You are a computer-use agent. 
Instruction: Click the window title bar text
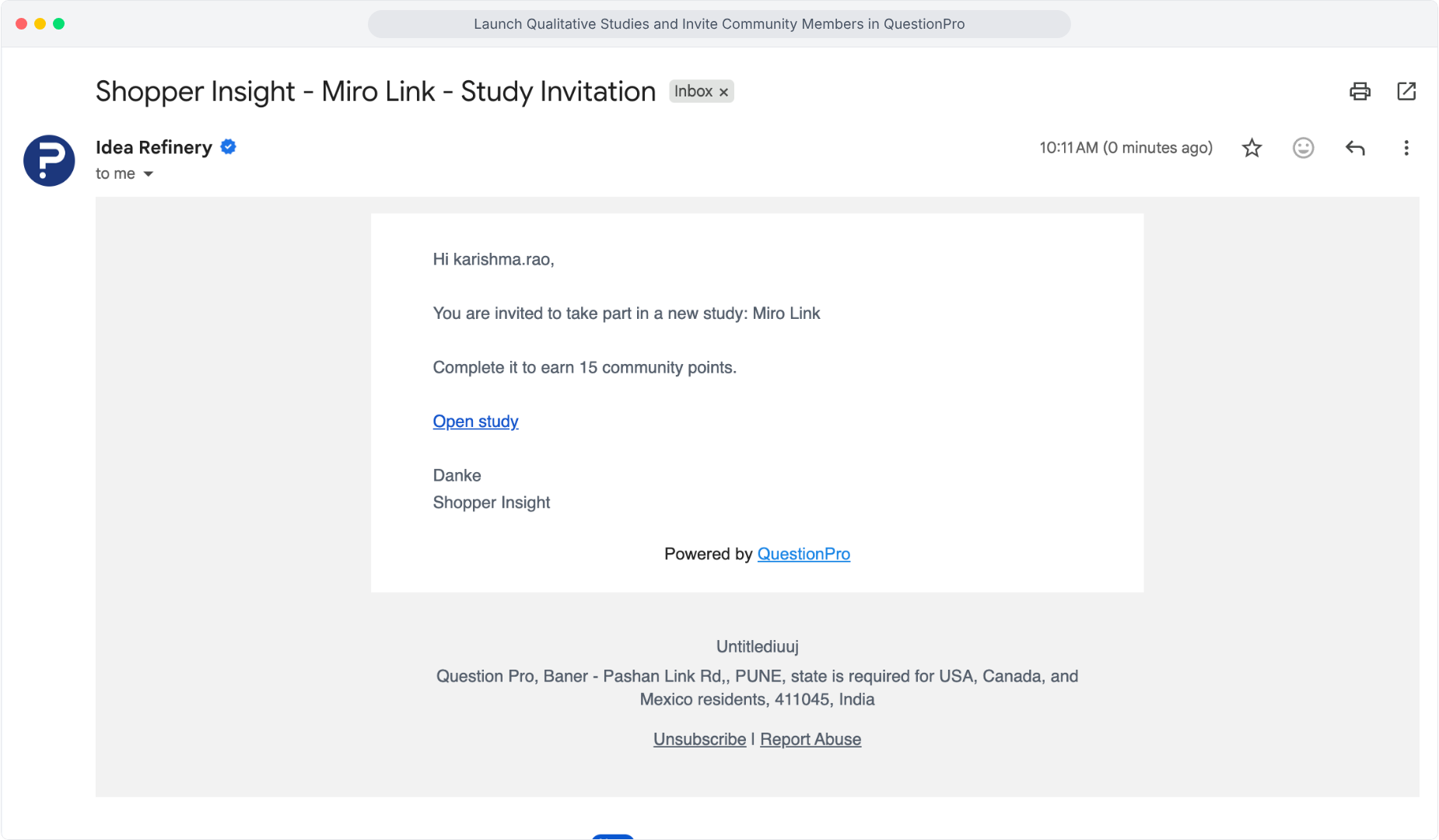[x=719, y=24]
